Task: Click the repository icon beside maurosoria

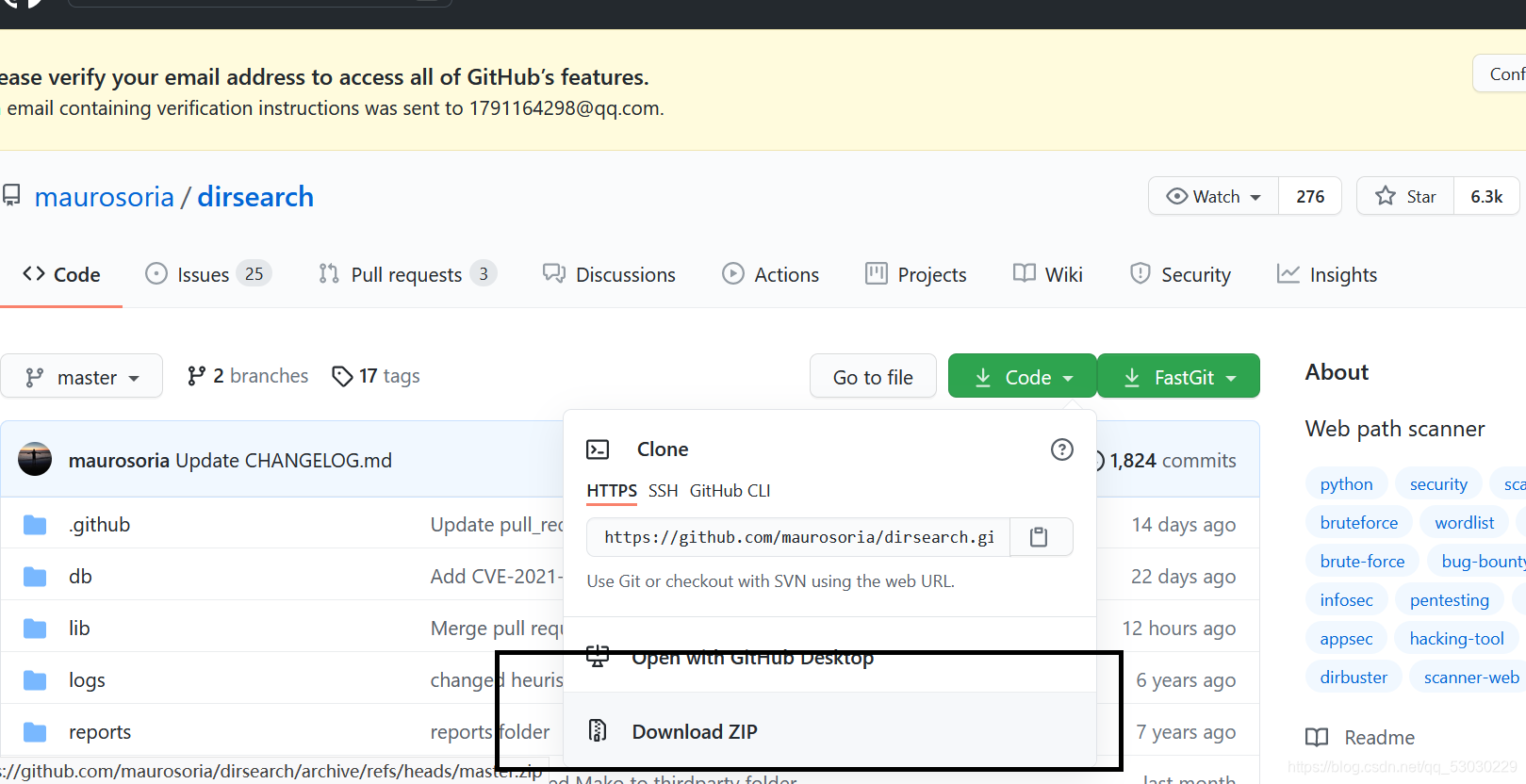Action: (x=11, y=195)
